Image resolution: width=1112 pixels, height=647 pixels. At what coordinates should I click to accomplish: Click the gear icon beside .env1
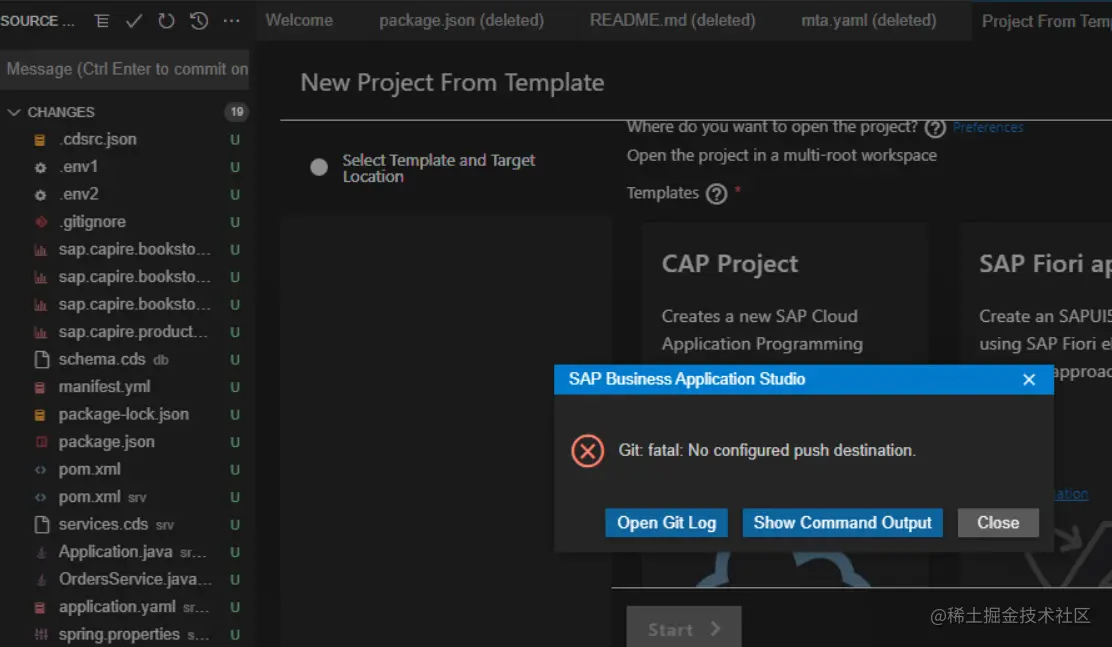(40, 167)
